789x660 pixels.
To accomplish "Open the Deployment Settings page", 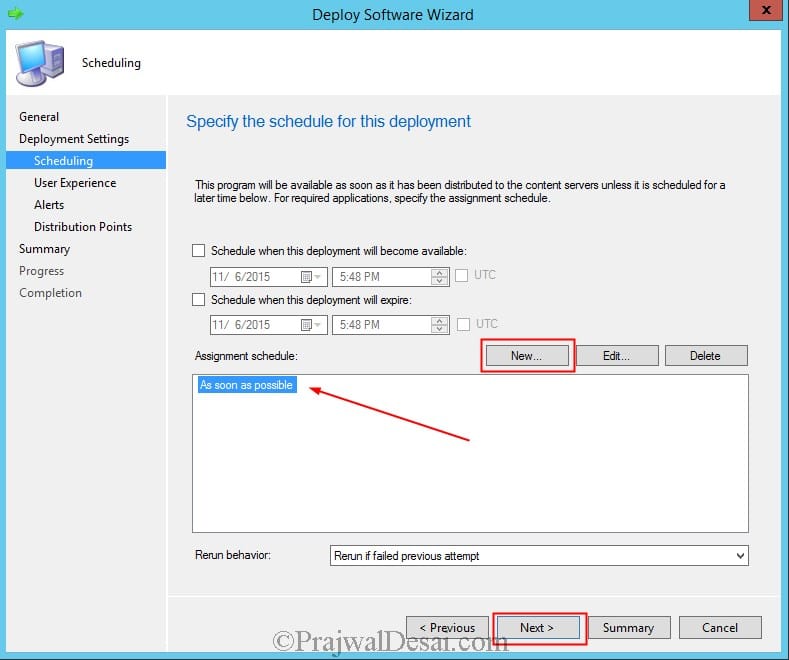I will click(x=74, y=139).
